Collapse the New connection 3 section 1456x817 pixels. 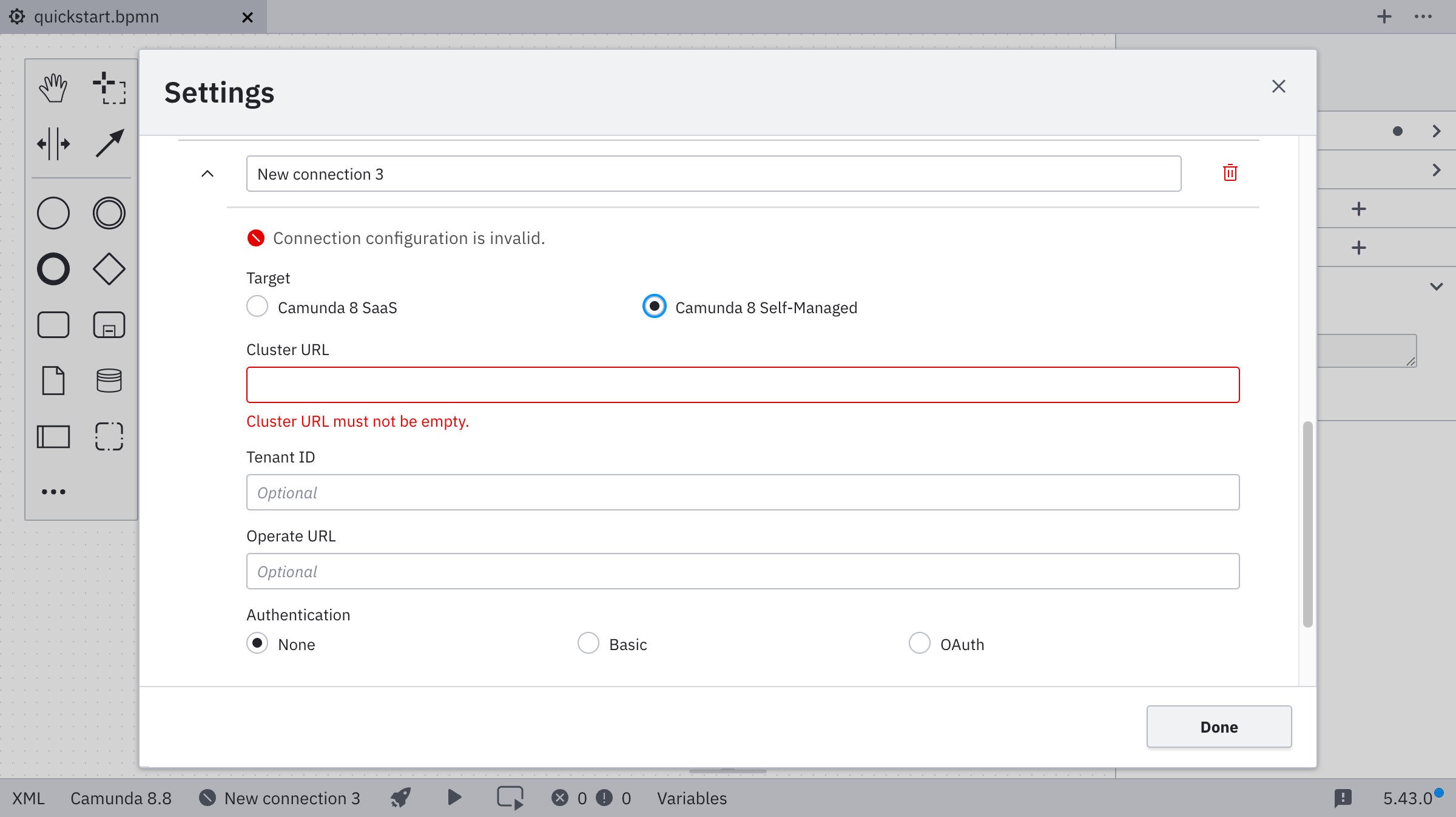coord(207,174)
